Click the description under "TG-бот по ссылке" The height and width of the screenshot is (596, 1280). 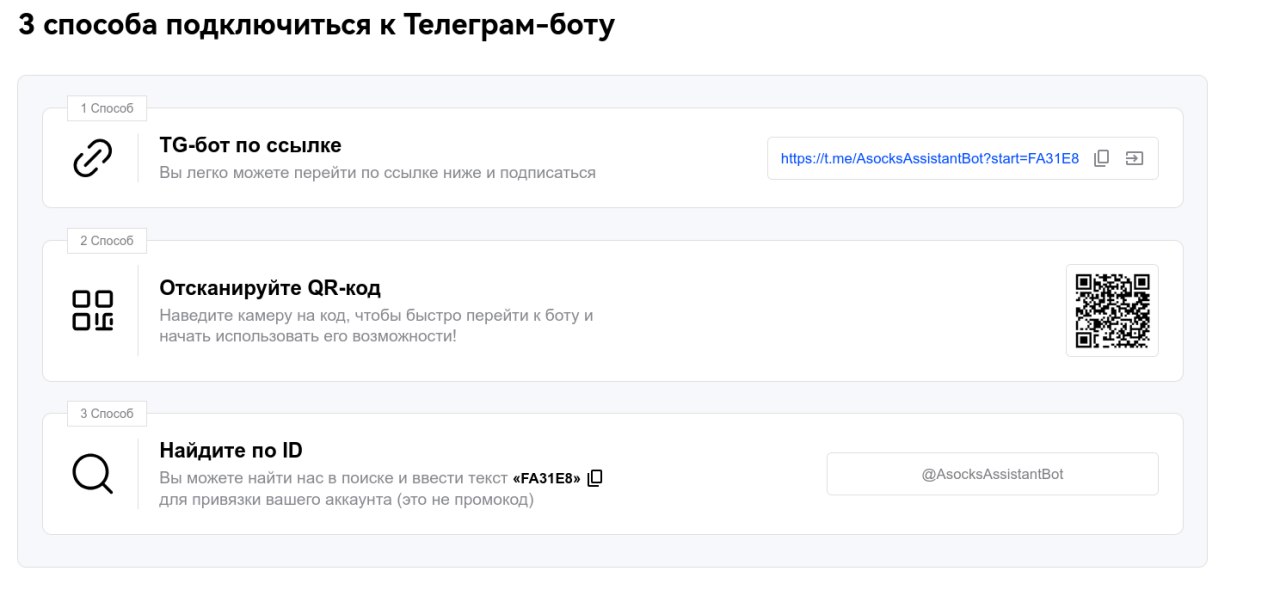pos(377,173)
